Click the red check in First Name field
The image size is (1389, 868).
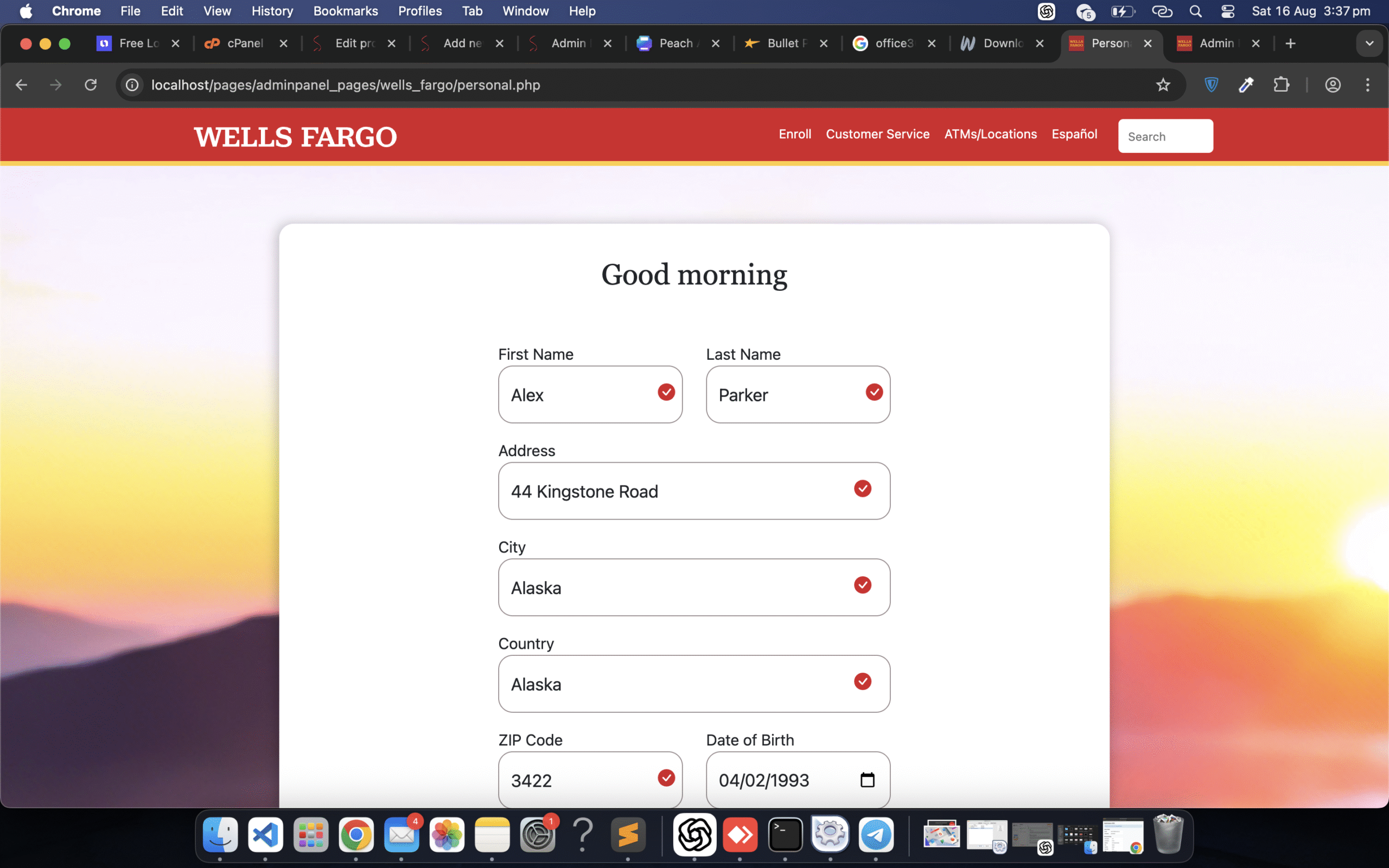[x=666, y=392]
